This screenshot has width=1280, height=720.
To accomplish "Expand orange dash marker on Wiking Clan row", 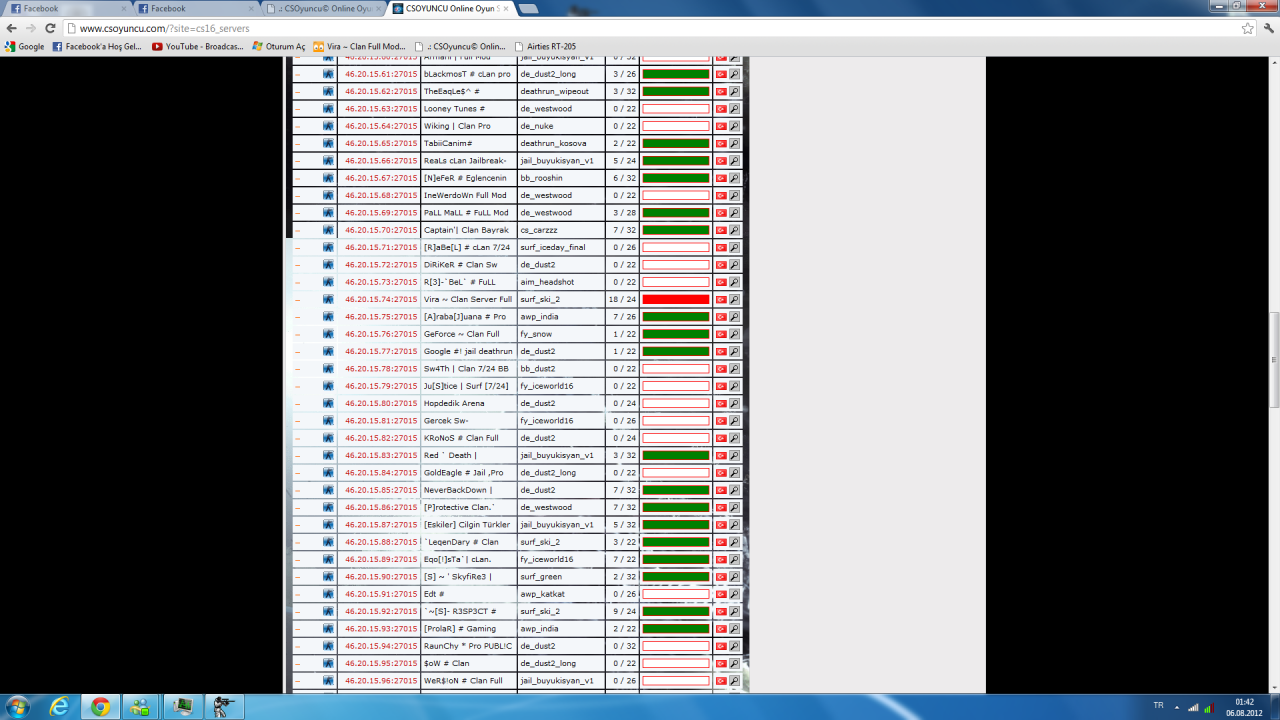I will (x=297, y=126).
